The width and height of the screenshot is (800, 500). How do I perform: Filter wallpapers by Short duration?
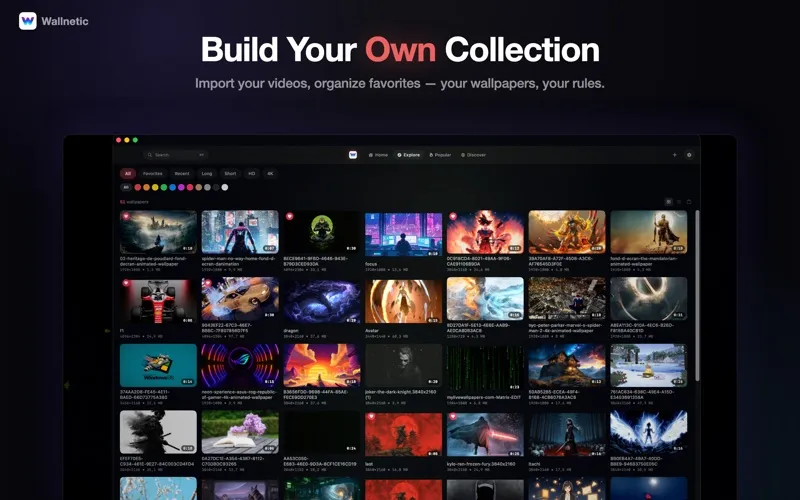tap(230, 173)
